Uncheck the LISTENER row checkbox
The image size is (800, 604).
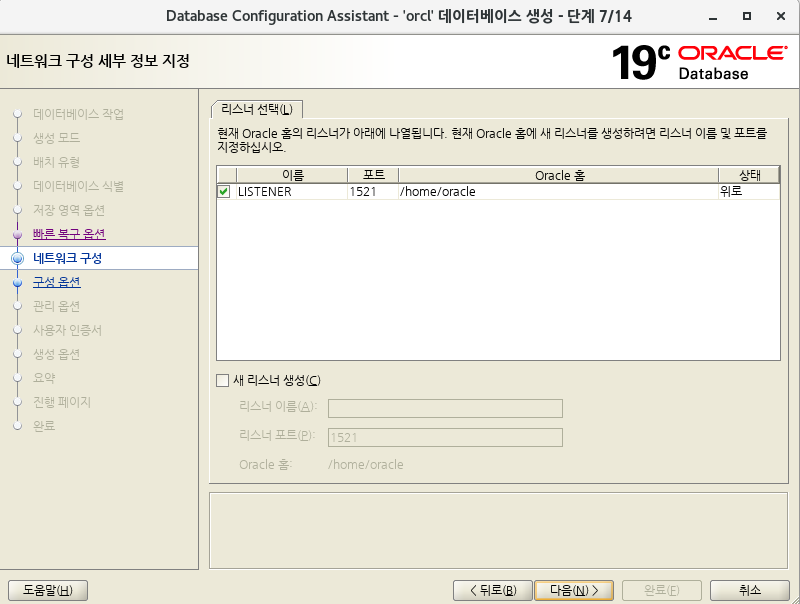[x=223, y=192]
